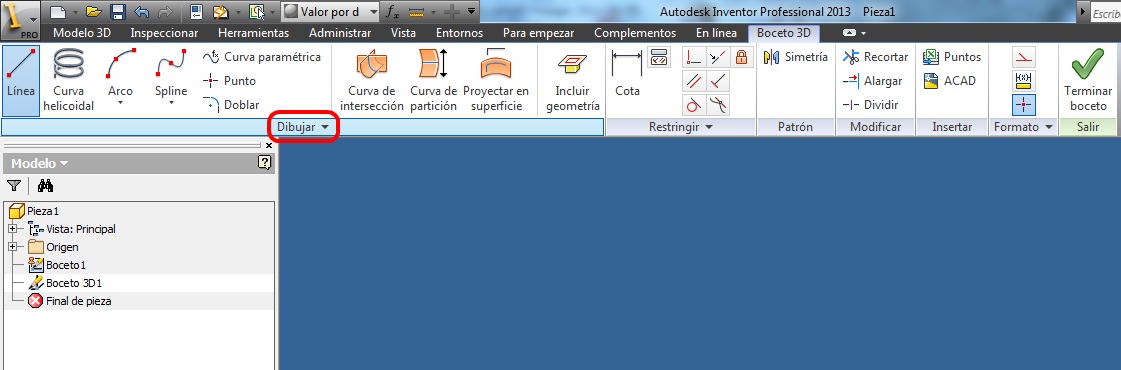Use the Doblar bend tool
This screenshot has width=1121, height=370.
[231, 104]
